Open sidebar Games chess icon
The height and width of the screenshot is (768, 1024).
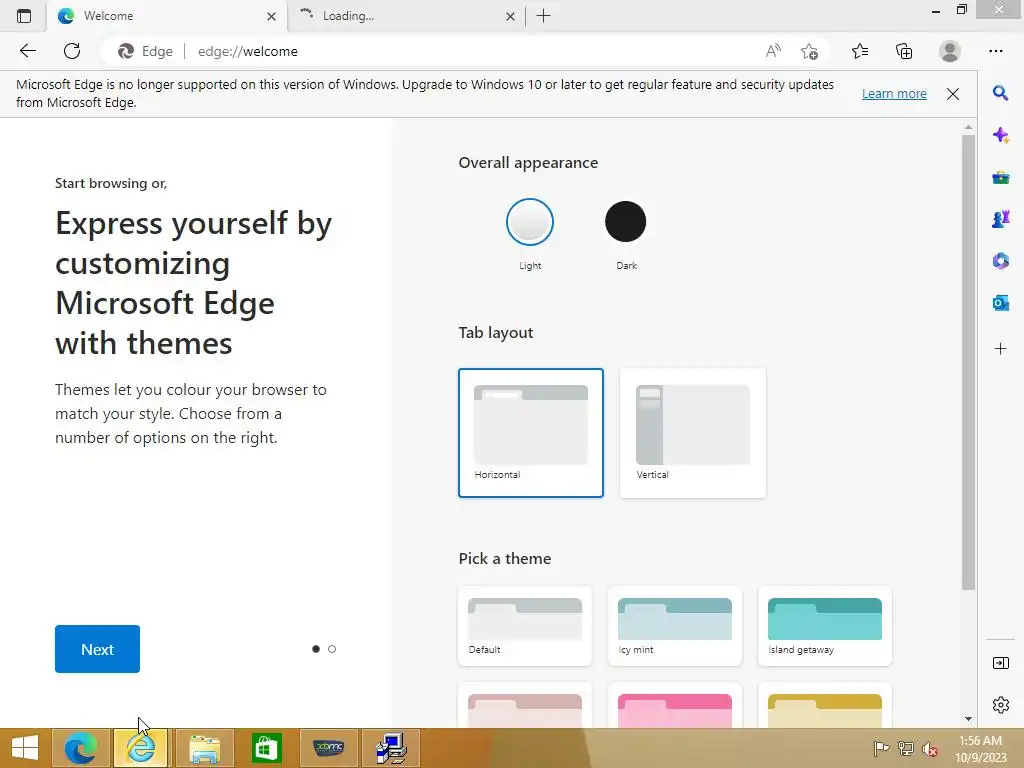[1000, 219]
